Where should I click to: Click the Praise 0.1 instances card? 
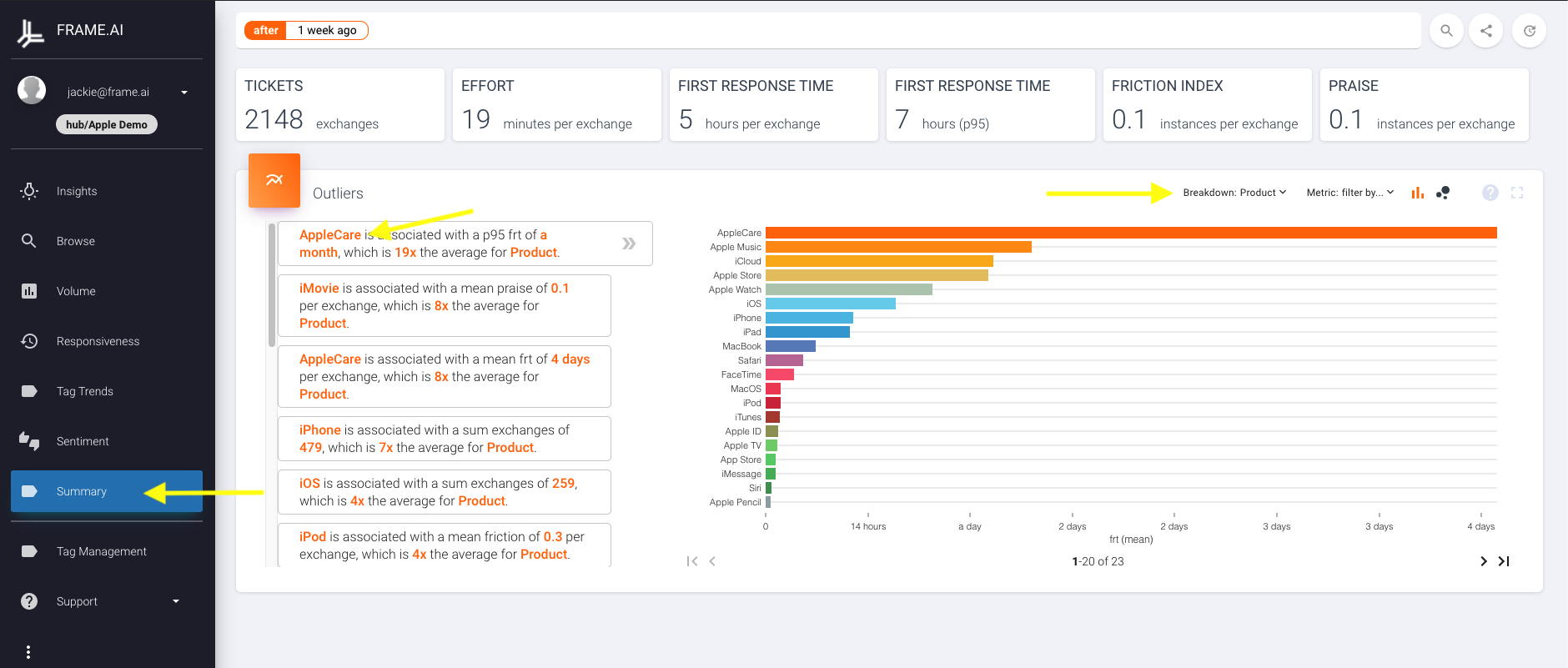click(1425, 105)
